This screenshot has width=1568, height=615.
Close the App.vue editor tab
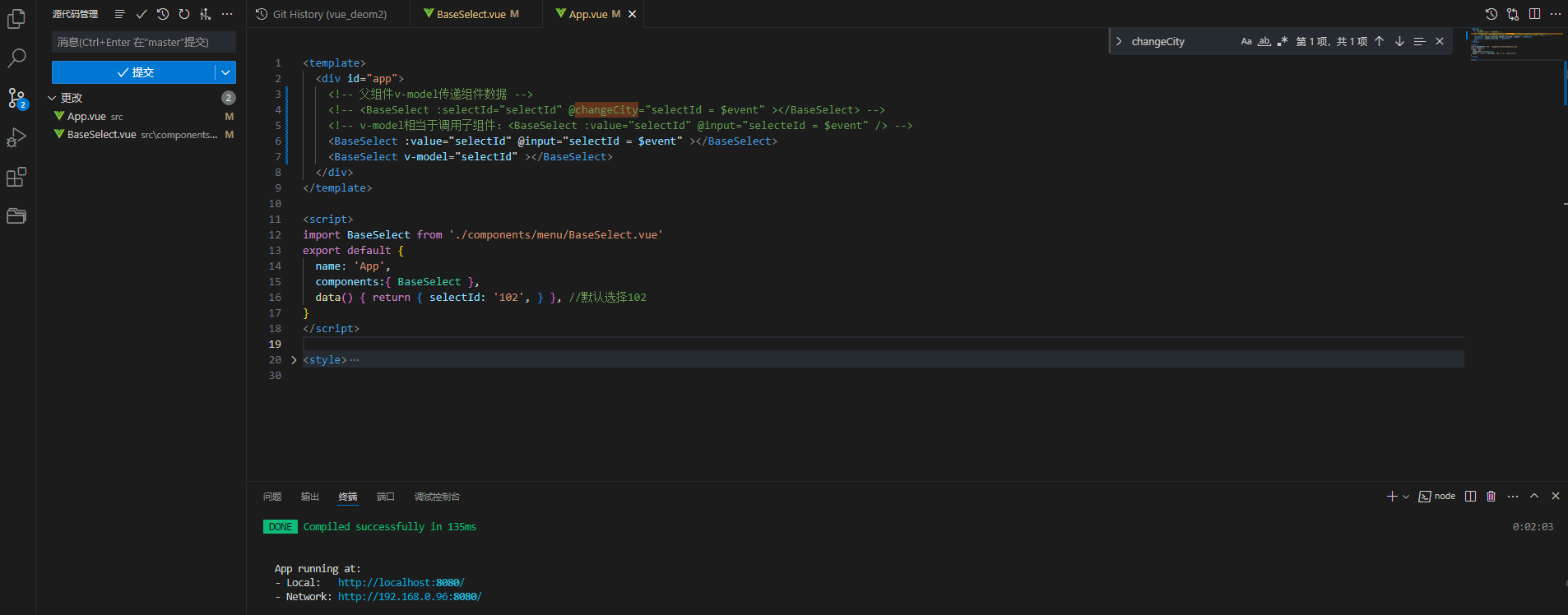632,14
